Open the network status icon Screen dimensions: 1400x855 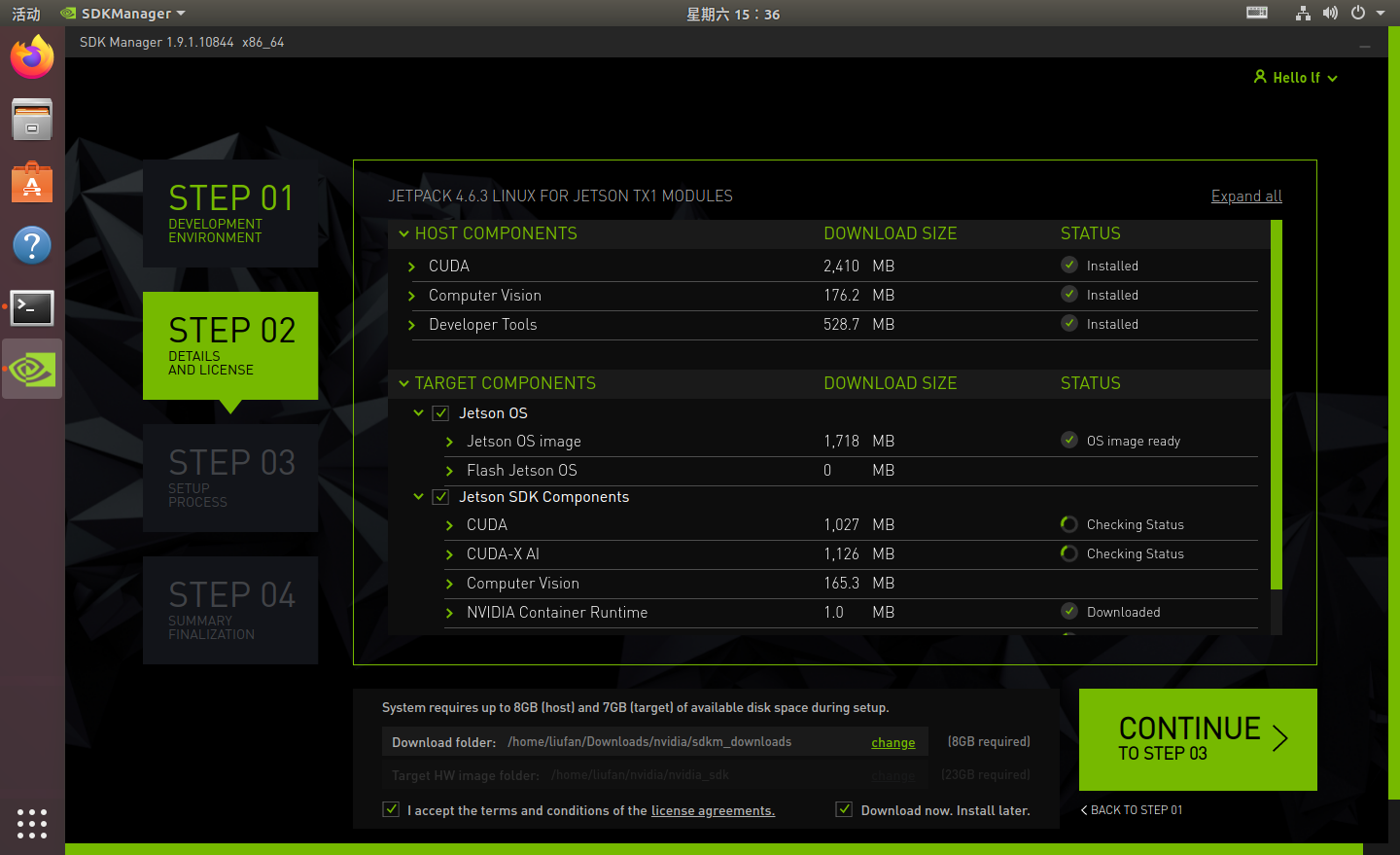(1303, 13)
